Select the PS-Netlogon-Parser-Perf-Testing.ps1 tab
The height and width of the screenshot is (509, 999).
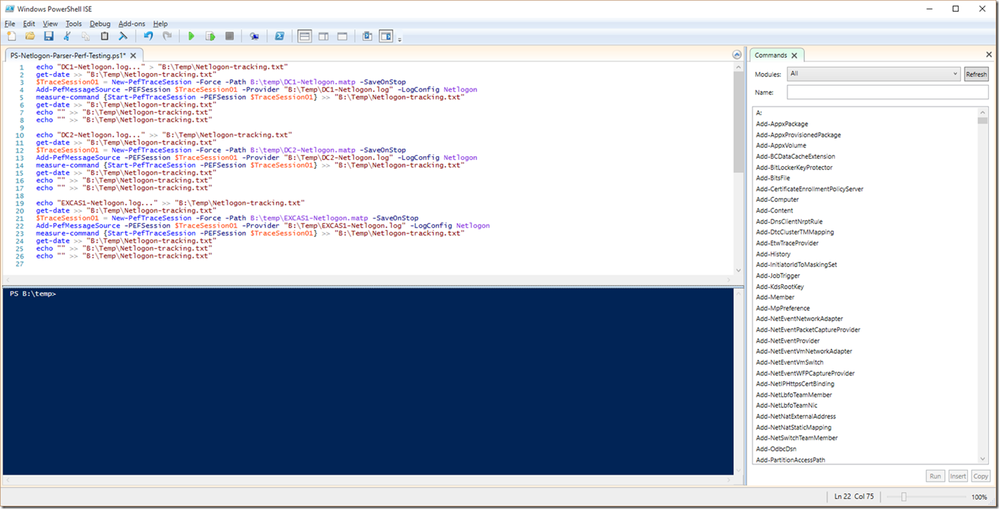(68, 55)
